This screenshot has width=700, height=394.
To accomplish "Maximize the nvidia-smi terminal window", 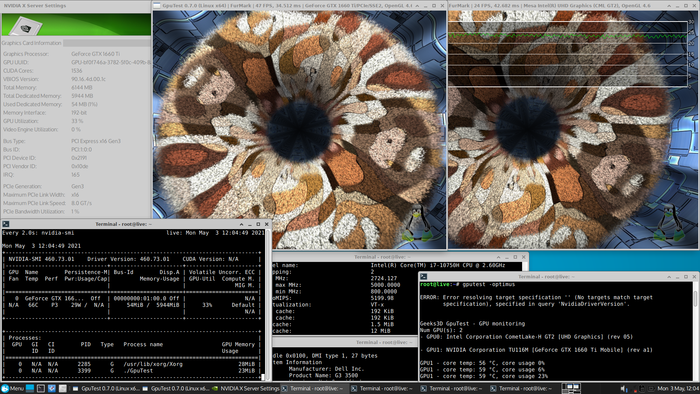I will 258,224.
